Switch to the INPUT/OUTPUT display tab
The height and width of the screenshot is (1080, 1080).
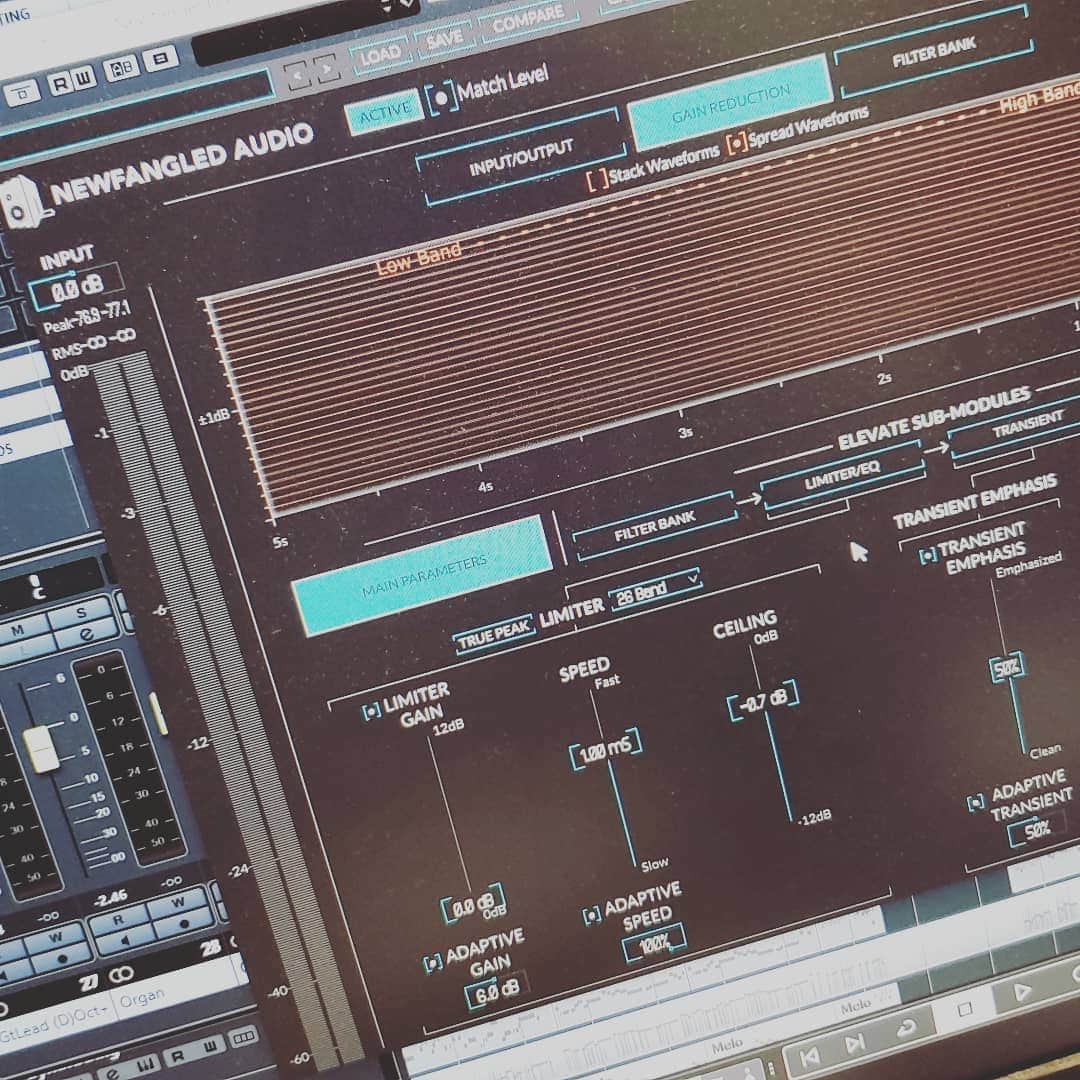[x=521, y=156]
